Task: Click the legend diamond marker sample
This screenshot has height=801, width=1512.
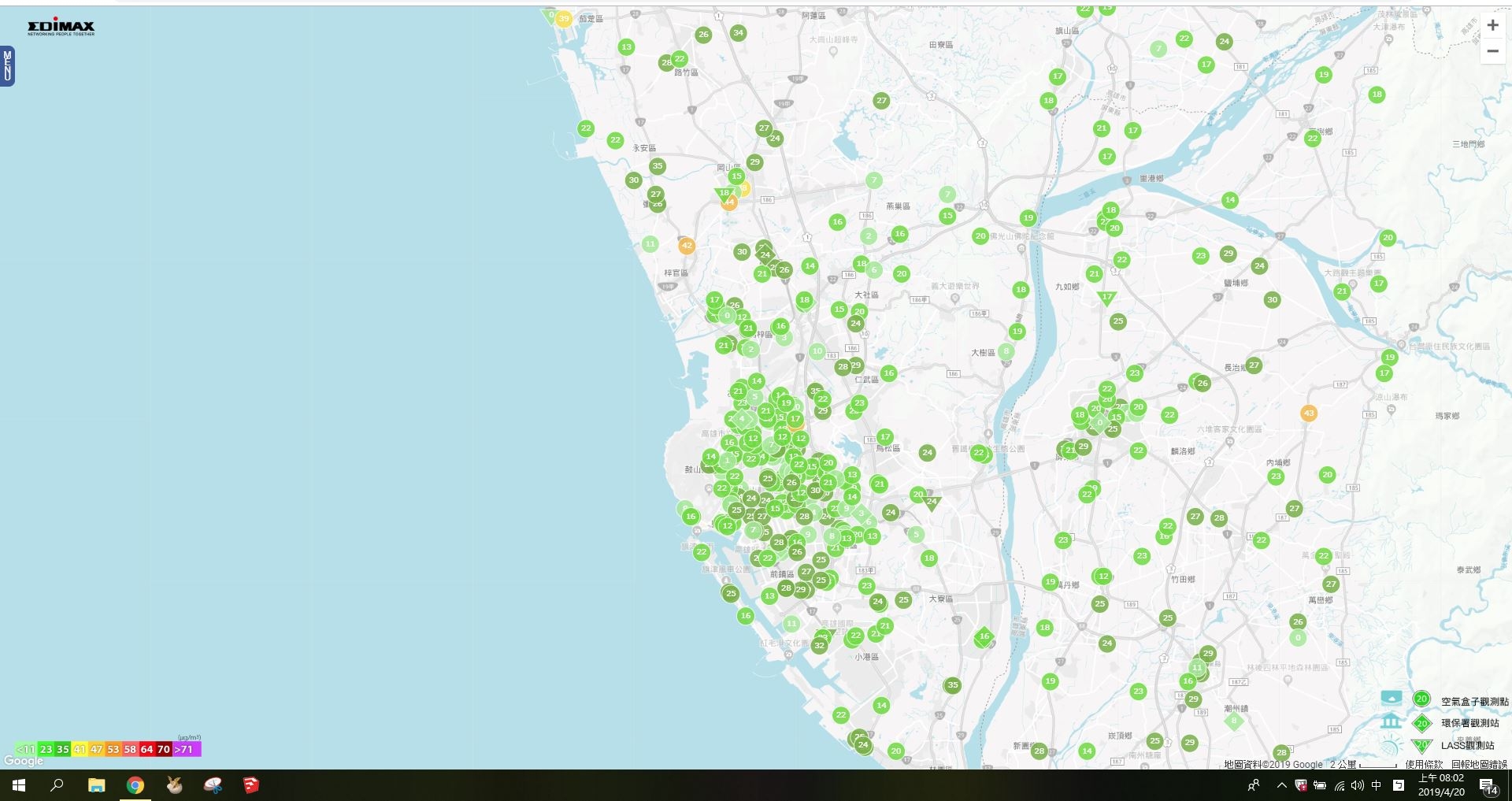Action: (1421, 722)
